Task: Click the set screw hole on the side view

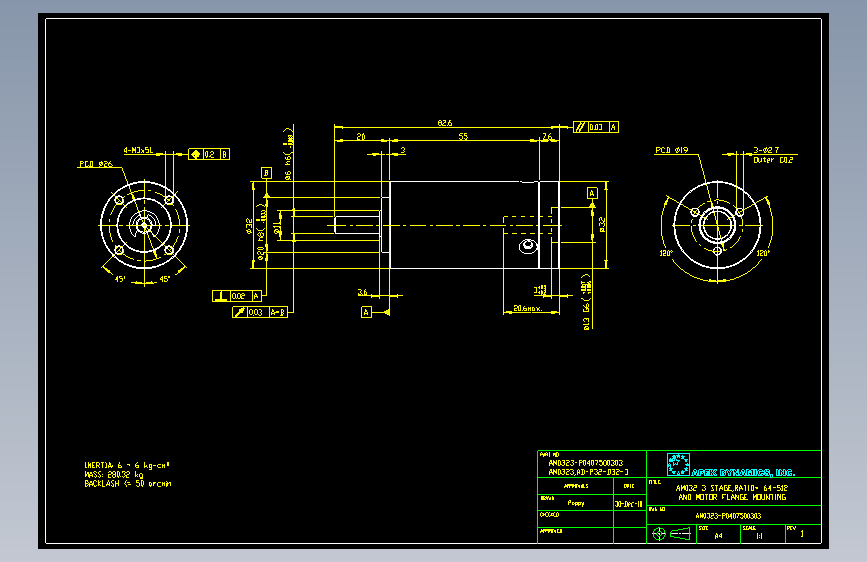Action: 528,246
